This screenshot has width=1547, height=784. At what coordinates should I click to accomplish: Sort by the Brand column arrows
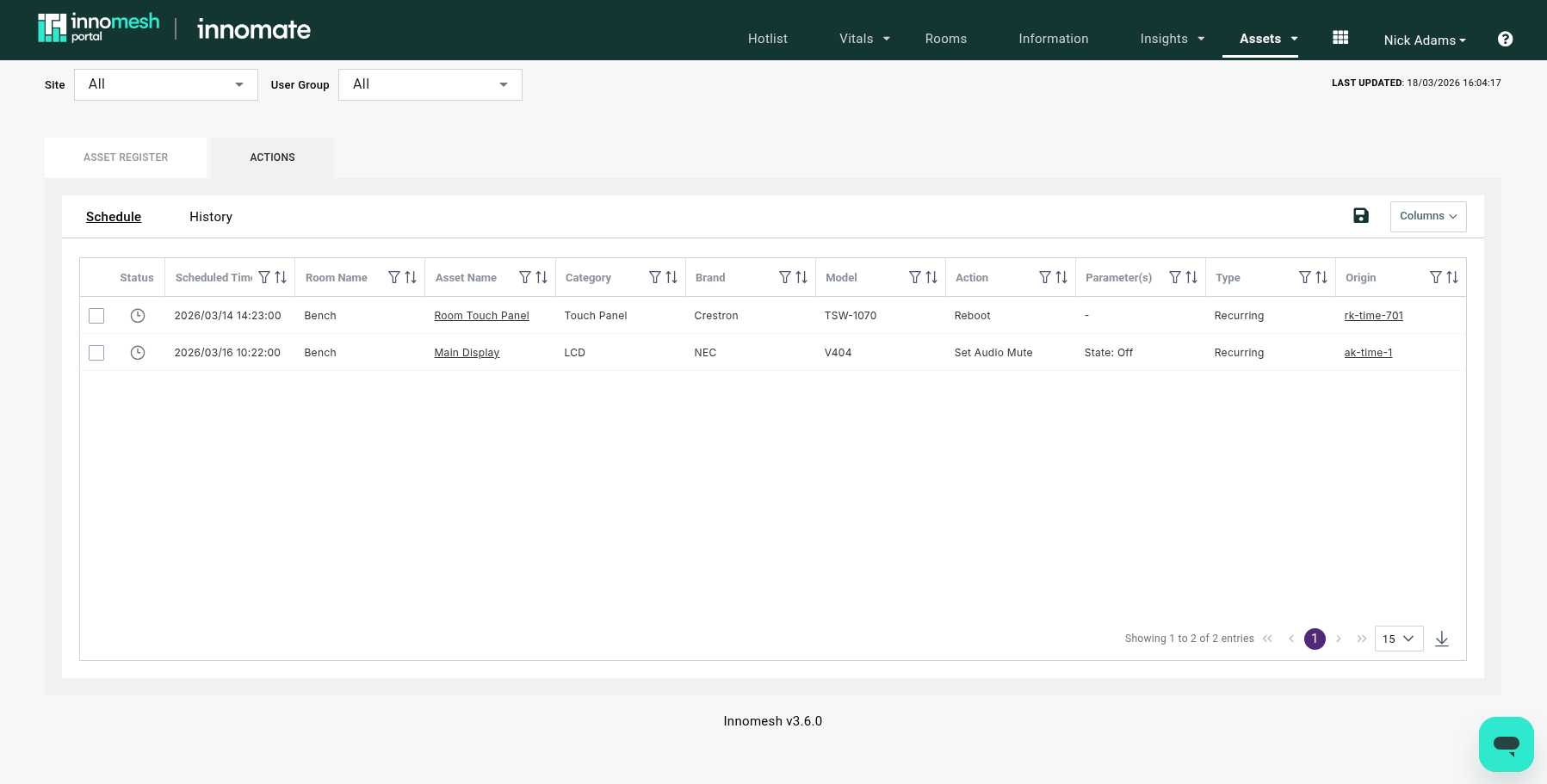pos(801,277)
